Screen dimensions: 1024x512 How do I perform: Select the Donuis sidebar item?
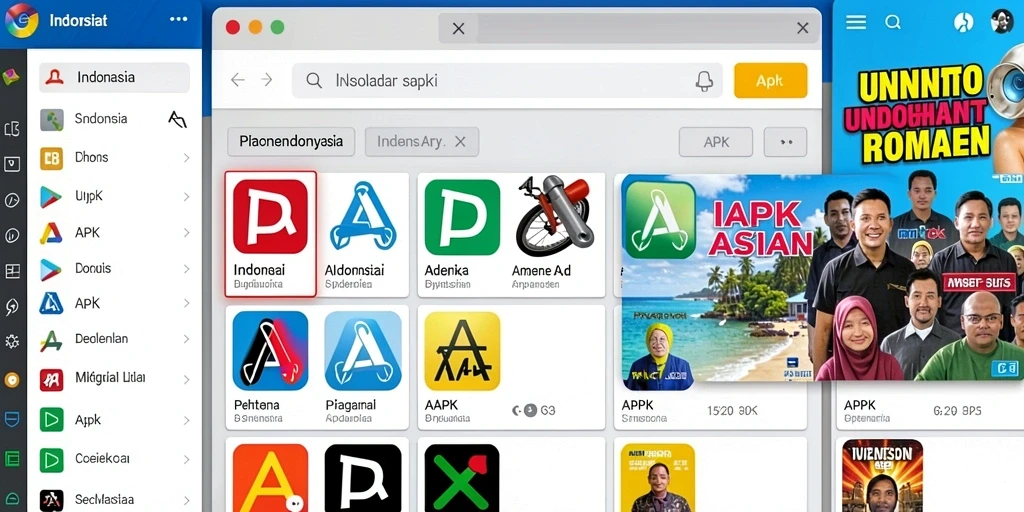point(114,268)
